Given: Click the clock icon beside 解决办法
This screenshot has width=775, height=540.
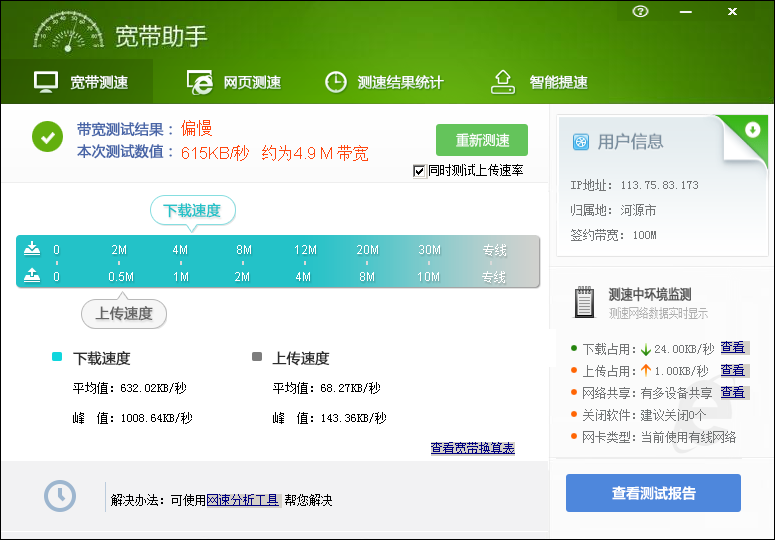Looking at the screenshot, I should click(60, 496).
